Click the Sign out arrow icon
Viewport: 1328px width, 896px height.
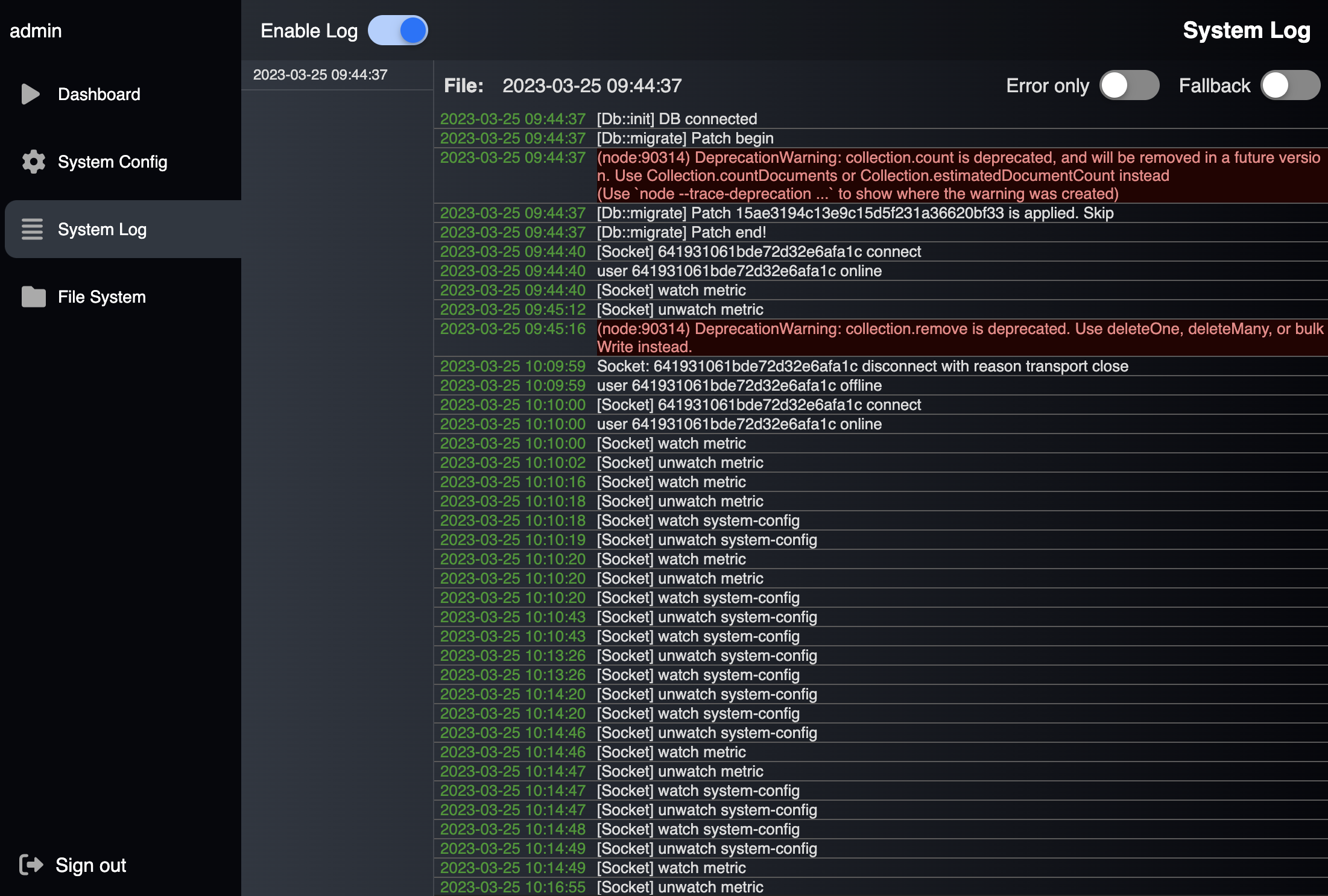[31, 865]
